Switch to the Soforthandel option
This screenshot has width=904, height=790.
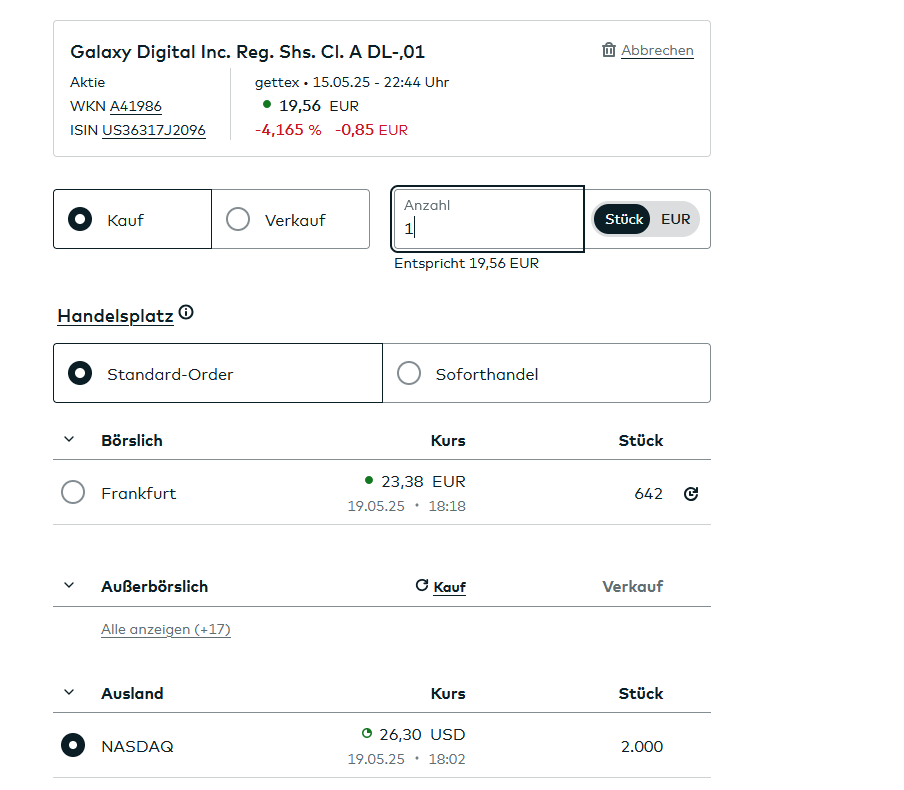[409, 374]
